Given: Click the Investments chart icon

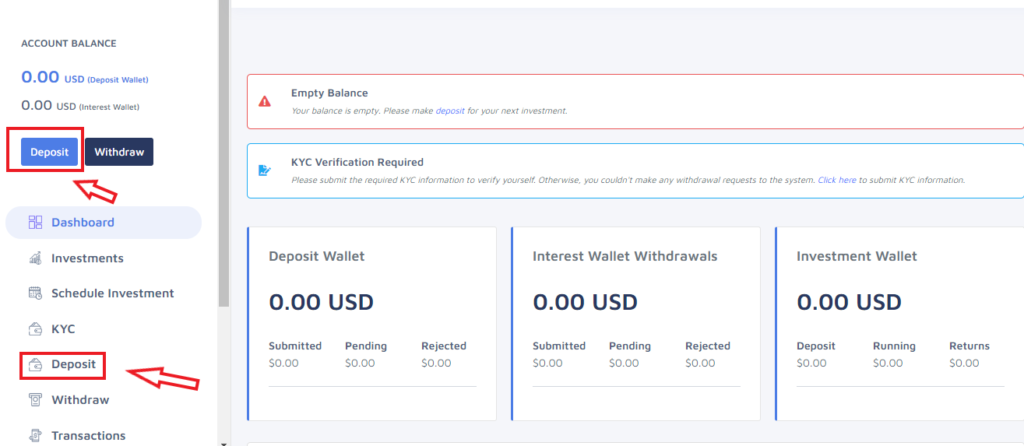Looking at the screenshot, I should tap(35, 258).
